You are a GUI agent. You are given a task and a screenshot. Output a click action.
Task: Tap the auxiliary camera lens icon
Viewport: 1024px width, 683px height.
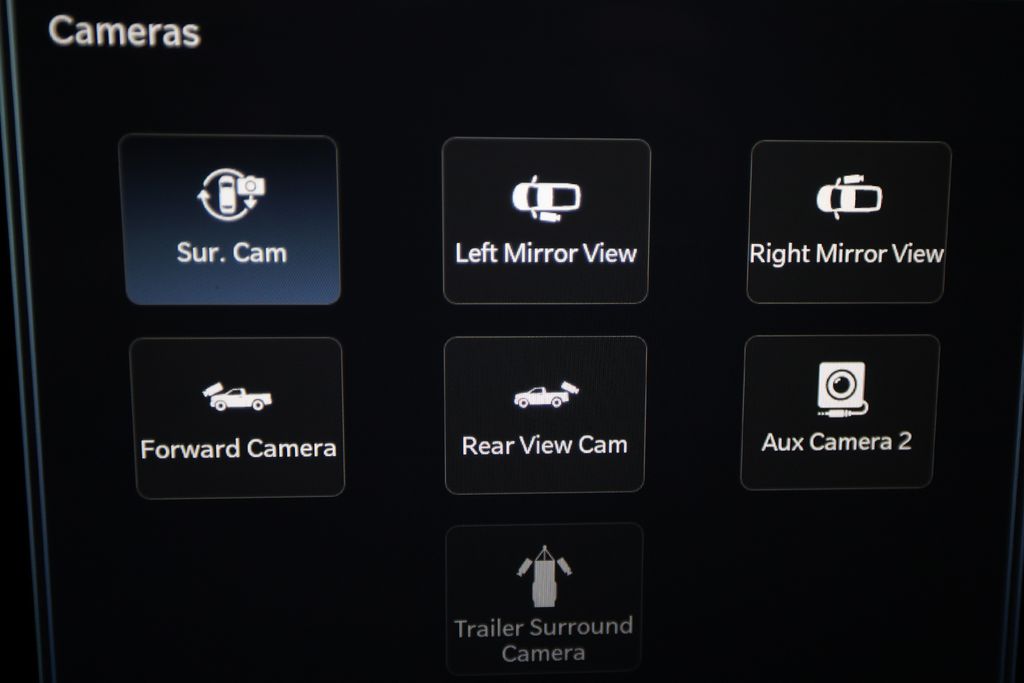coord(842,389)
